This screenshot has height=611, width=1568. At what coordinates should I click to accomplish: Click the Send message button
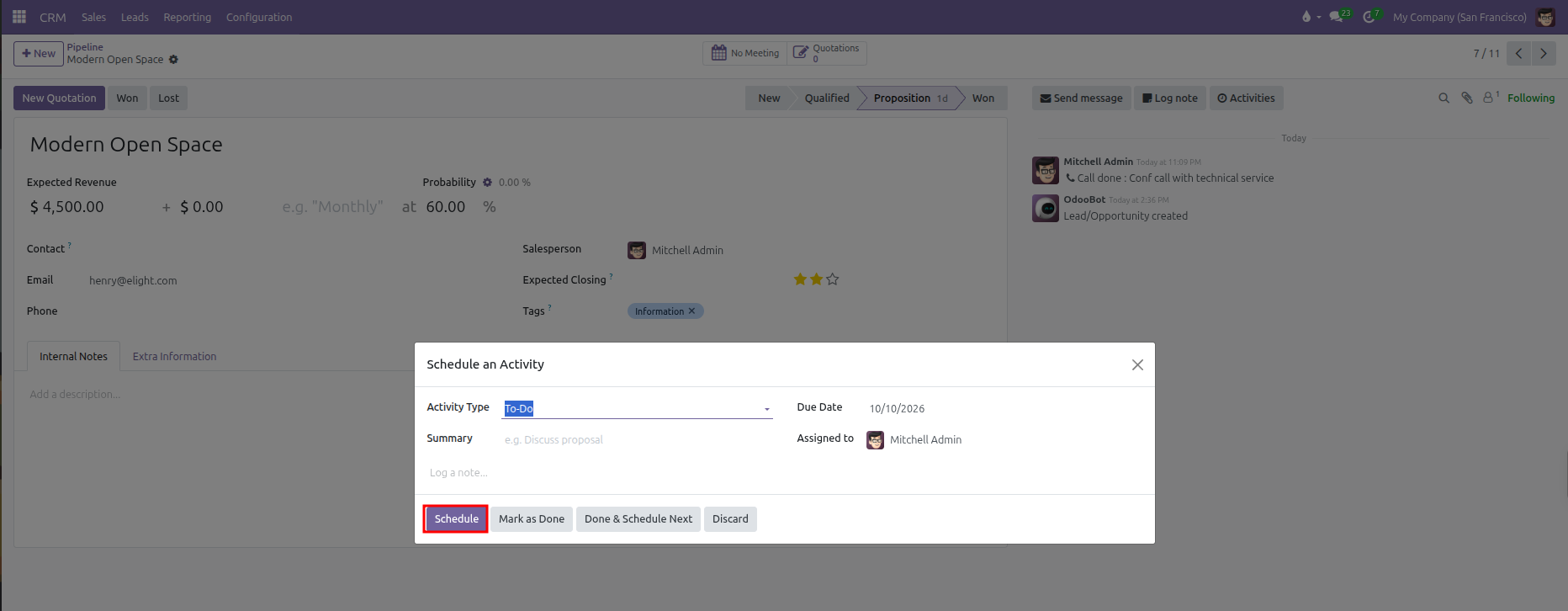pyautogui.click(x=1081, y=98)
